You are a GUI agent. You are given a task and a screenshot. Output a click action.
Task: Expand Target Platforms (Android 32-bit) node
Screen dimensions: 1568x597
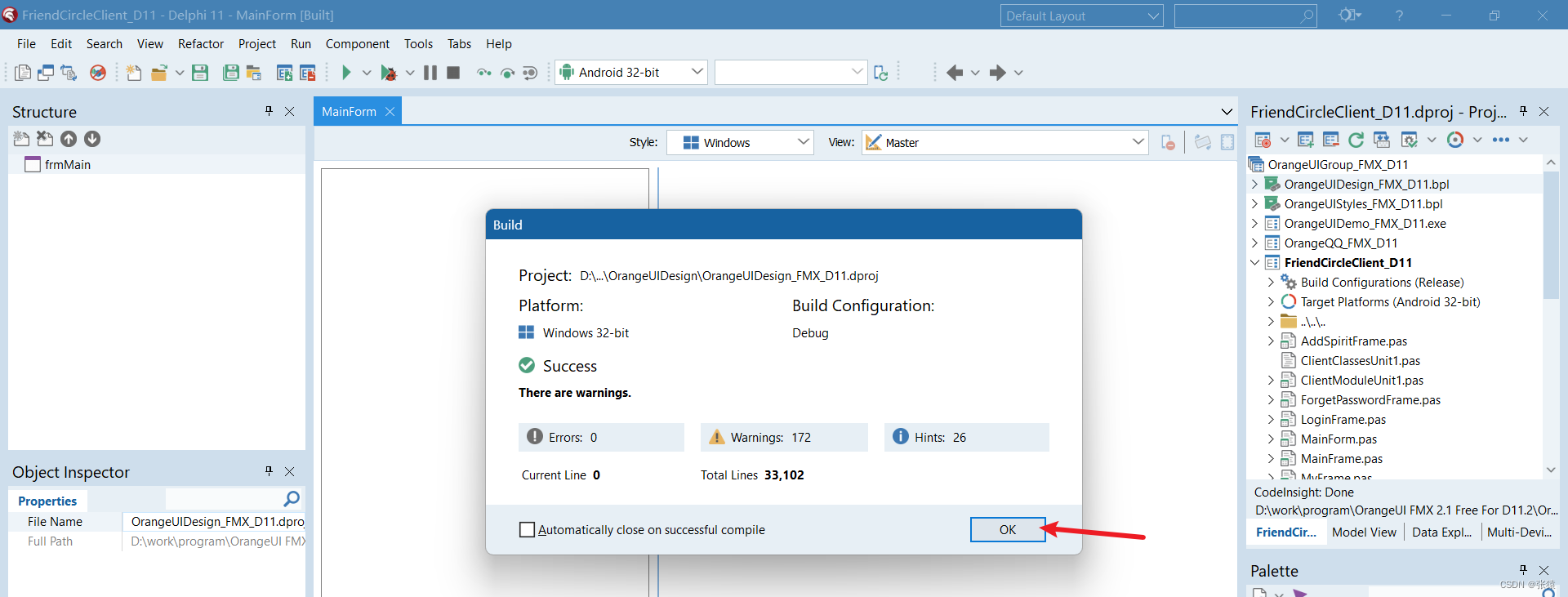[1271, 301]
